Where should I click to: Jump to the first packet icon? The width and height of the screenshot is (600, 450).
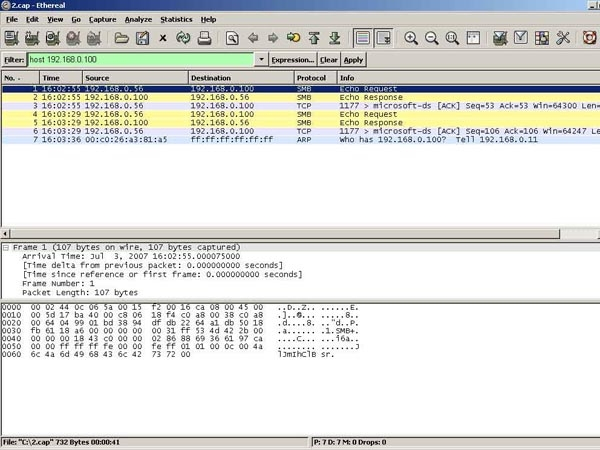pos(314,39)
